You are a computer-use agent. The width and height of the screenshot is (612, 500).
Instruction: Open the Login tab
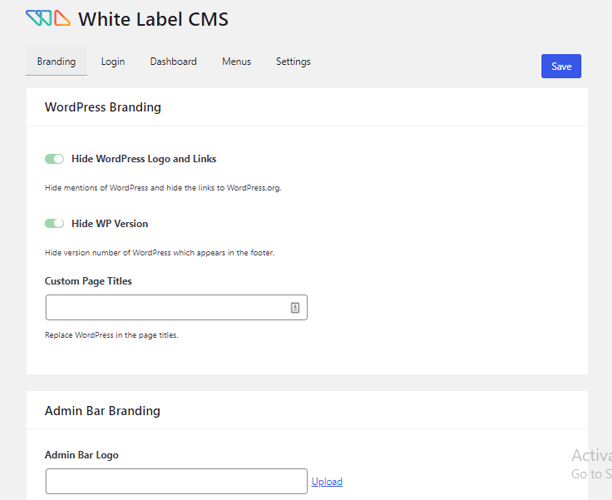113,62
